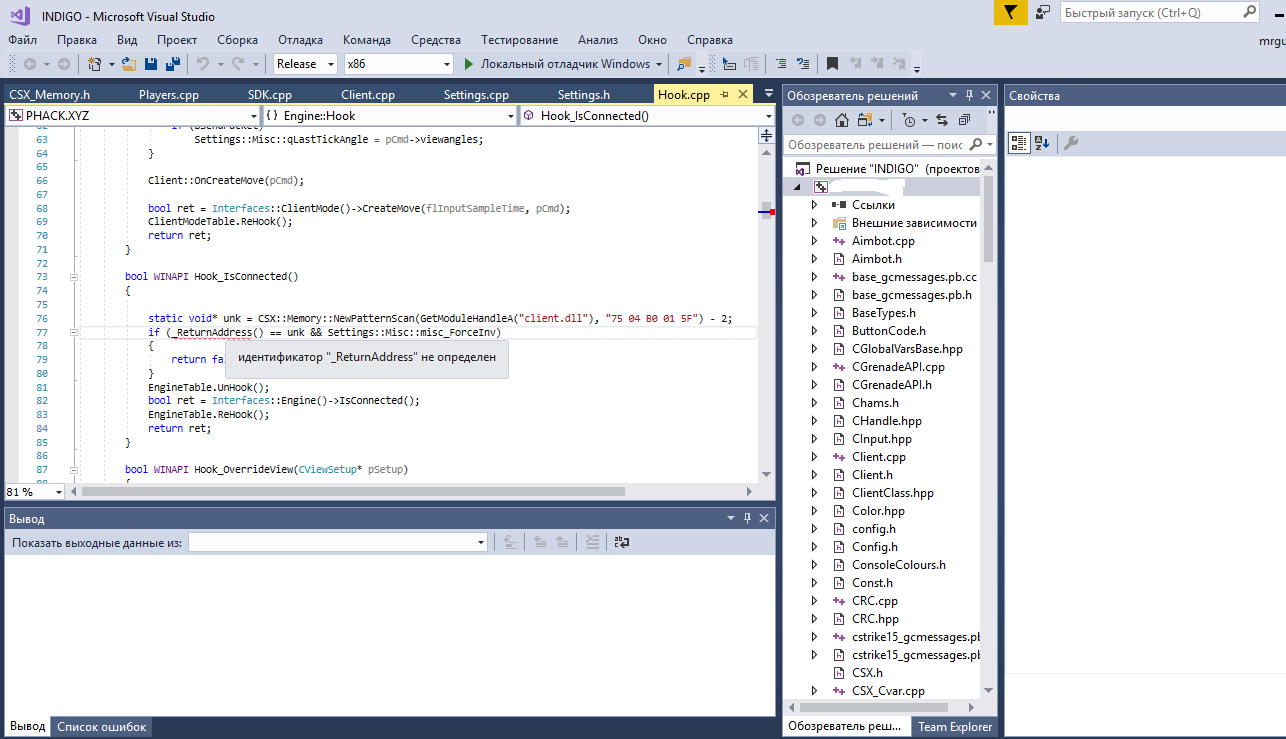Toggle the bookmark icon in toolbar
Image resolution: width=1286 pixels, height=739 pixels.
click(832, 64)
